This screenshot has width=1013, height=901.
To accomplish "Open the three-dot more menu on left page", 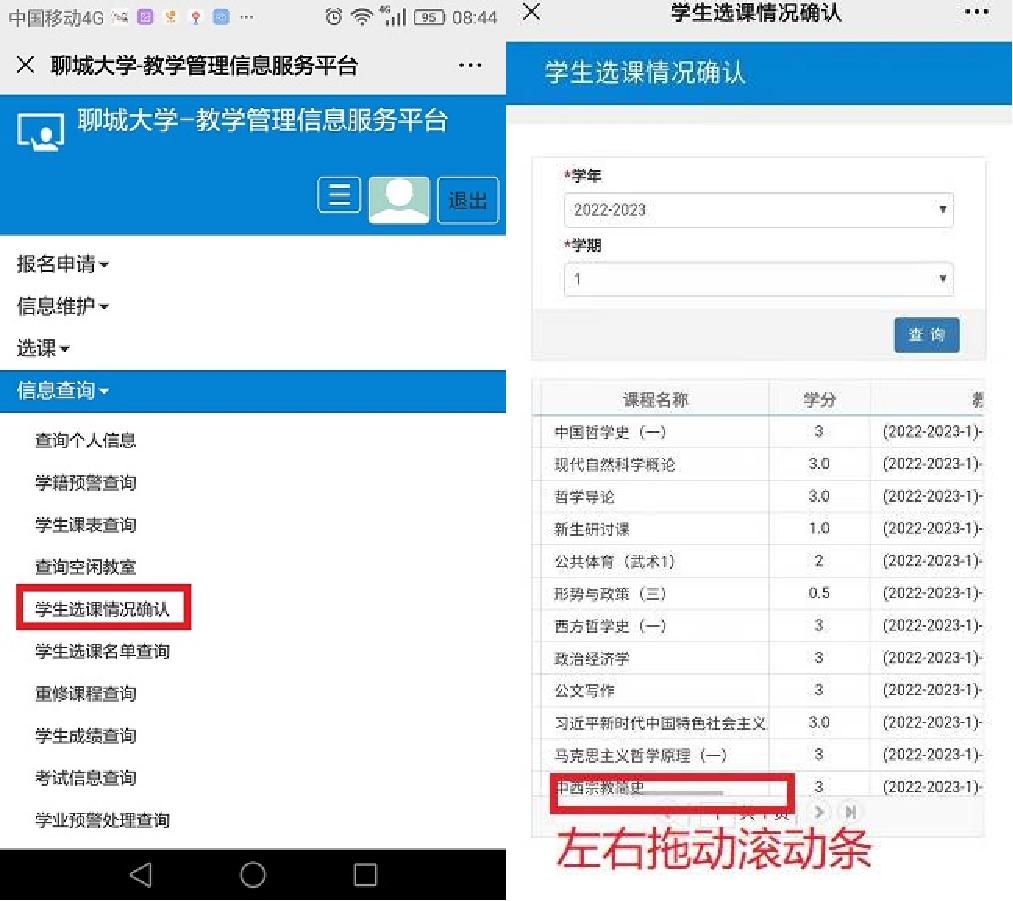I will point(470,66).
